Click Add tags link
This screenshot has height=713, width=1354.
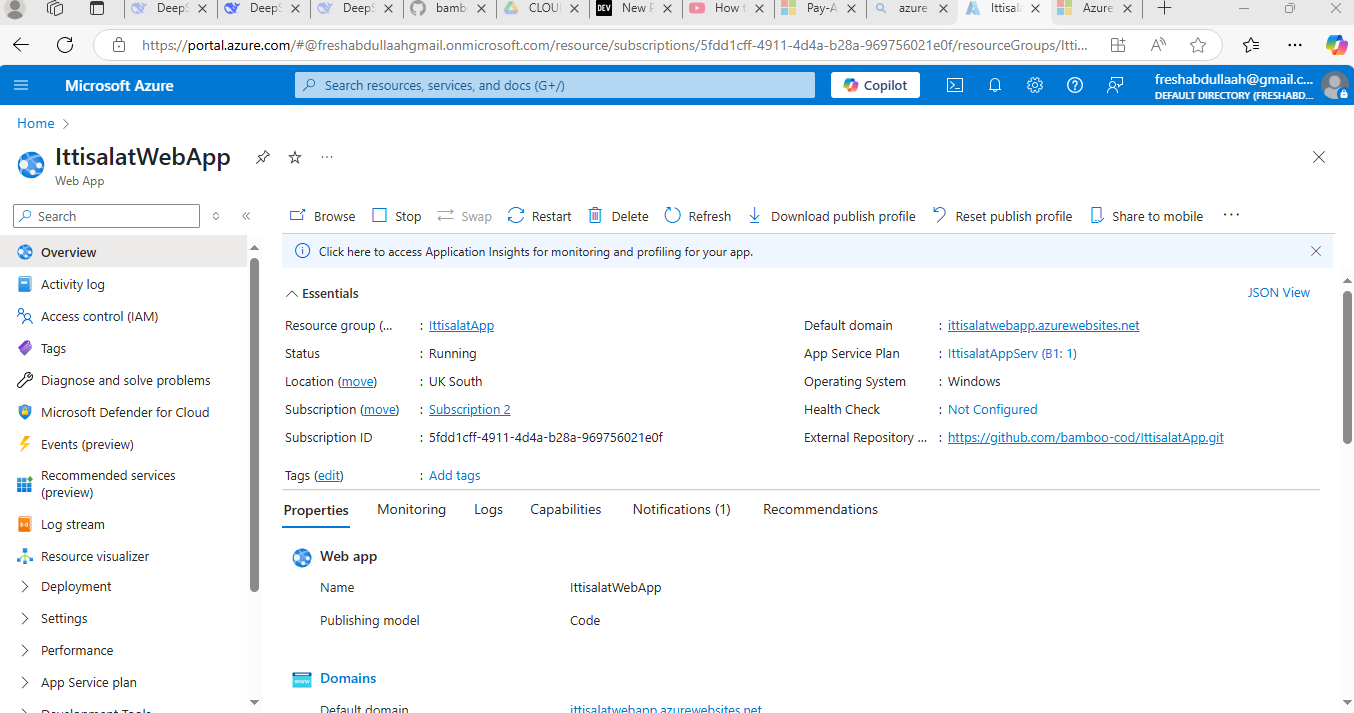coord(454,476)
